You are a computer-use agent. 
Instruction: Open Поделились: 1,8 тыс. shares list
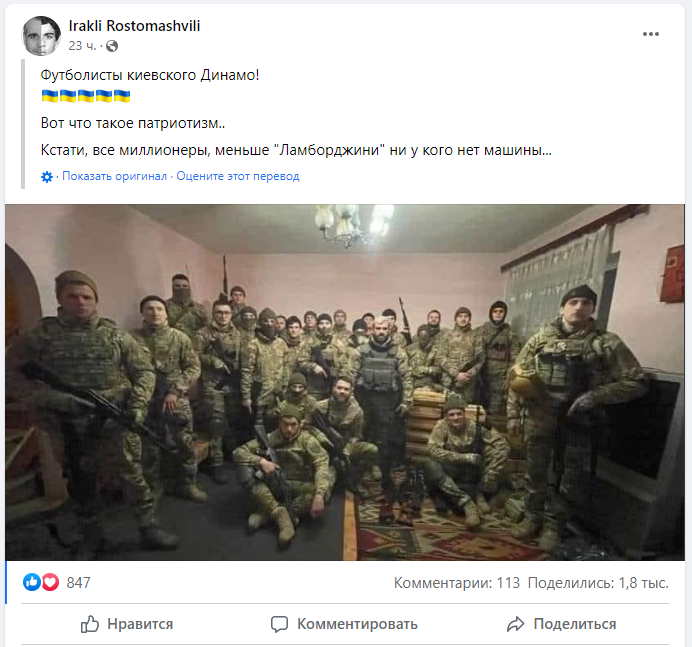(598, 583)
